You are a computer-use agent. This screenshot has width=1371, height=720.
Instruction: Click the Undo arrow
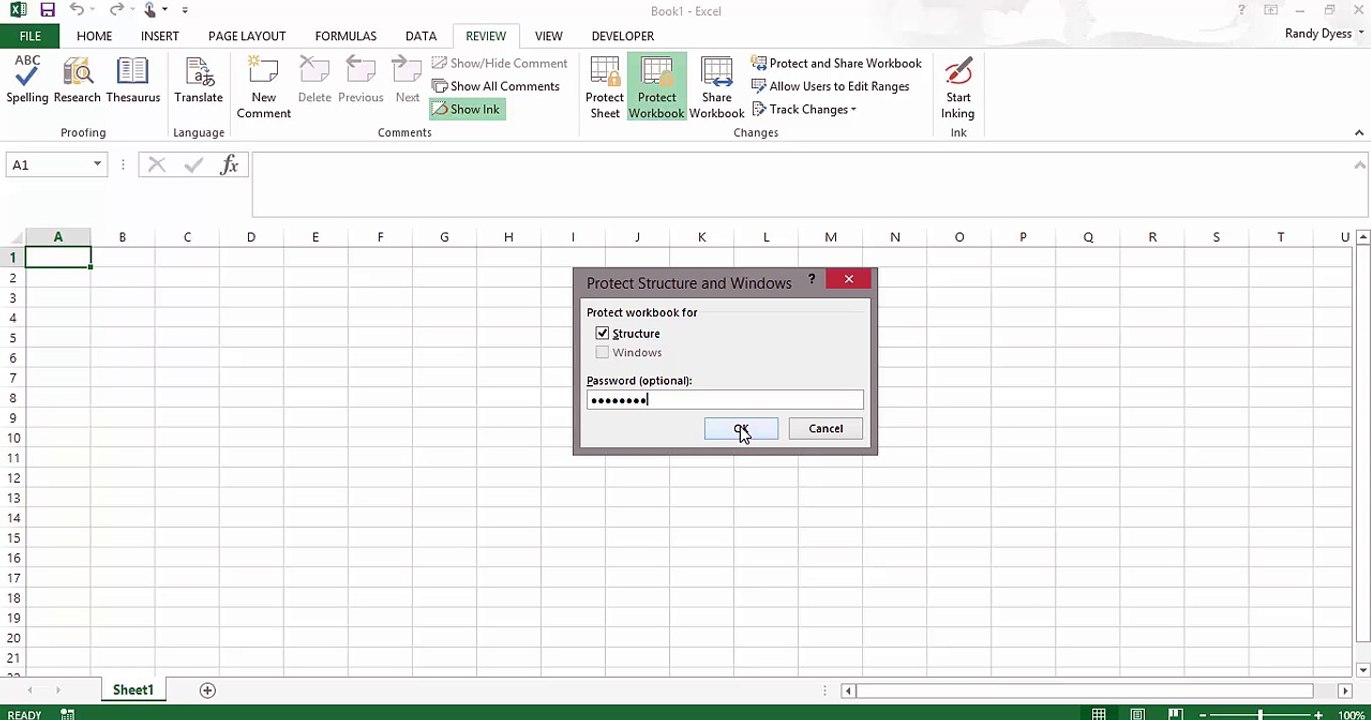pos(77,10)
